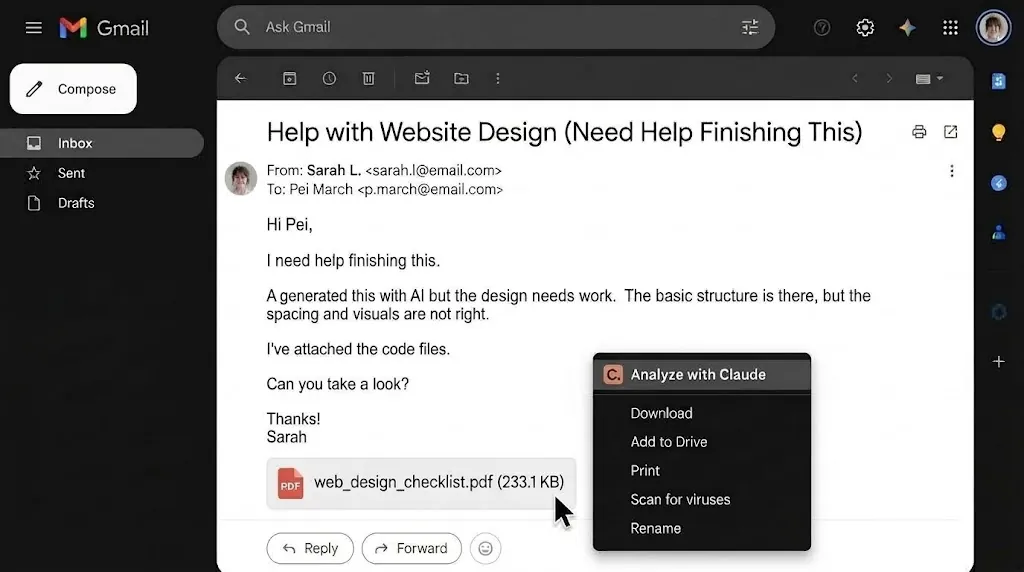Screen dimensions: 1024x572
Task: Open the account profile picture
Action: coord(993,27)
